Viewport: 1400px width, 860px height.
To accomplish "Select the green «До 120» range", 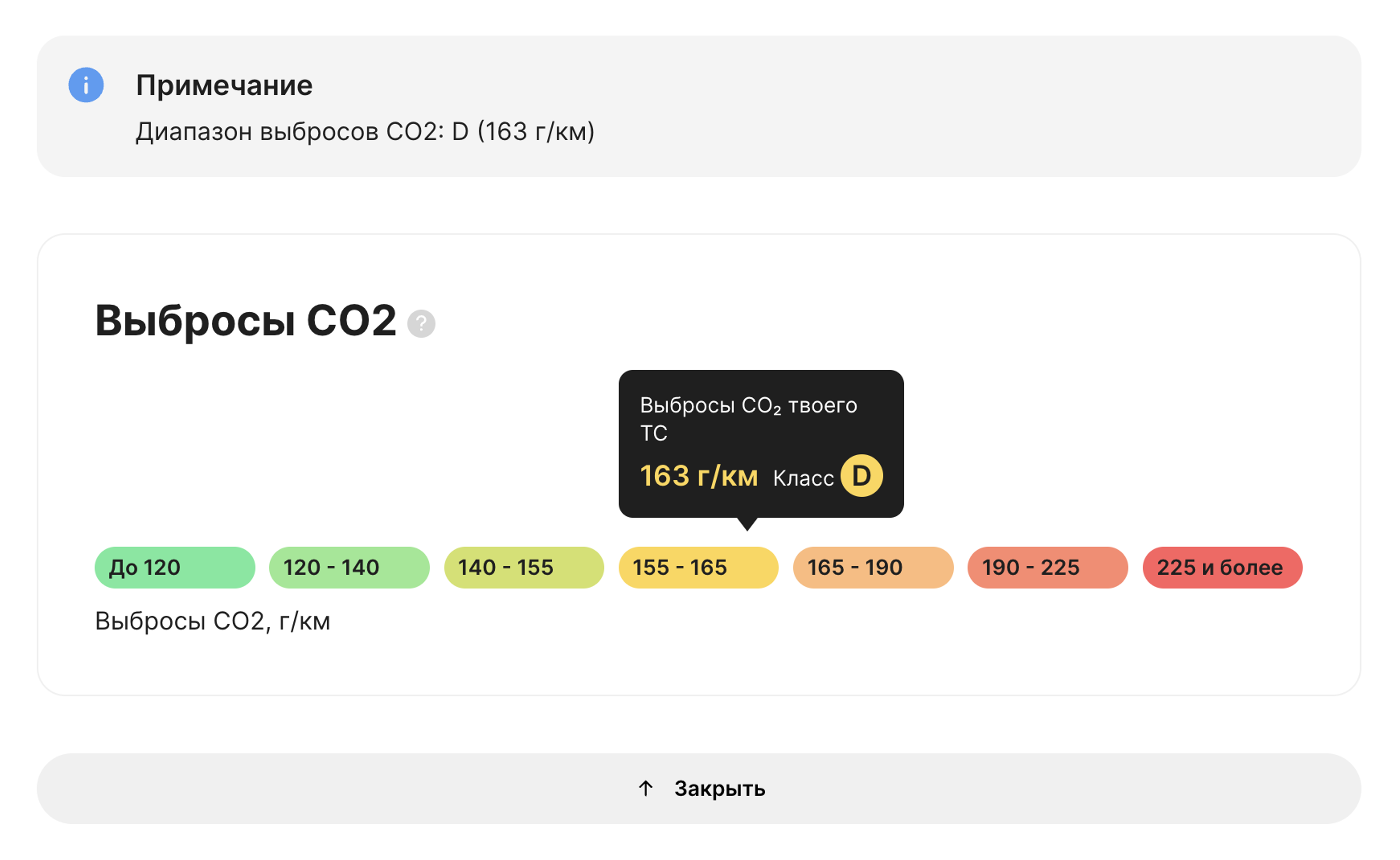I will tap(175, 568).
